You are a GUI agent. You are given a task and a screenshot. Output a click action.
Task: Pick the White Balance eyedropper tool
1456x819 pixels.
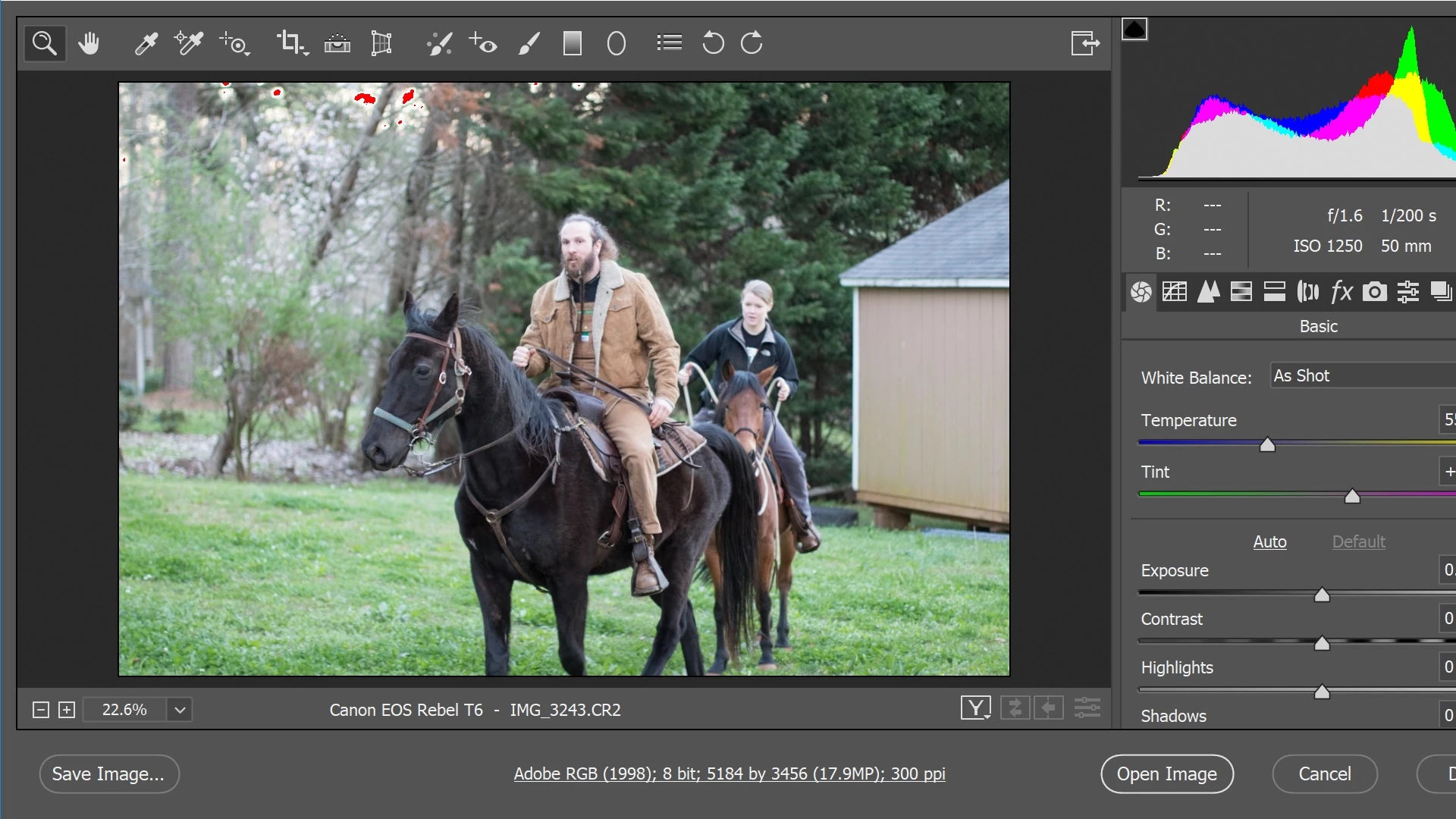tap(146, 43)
